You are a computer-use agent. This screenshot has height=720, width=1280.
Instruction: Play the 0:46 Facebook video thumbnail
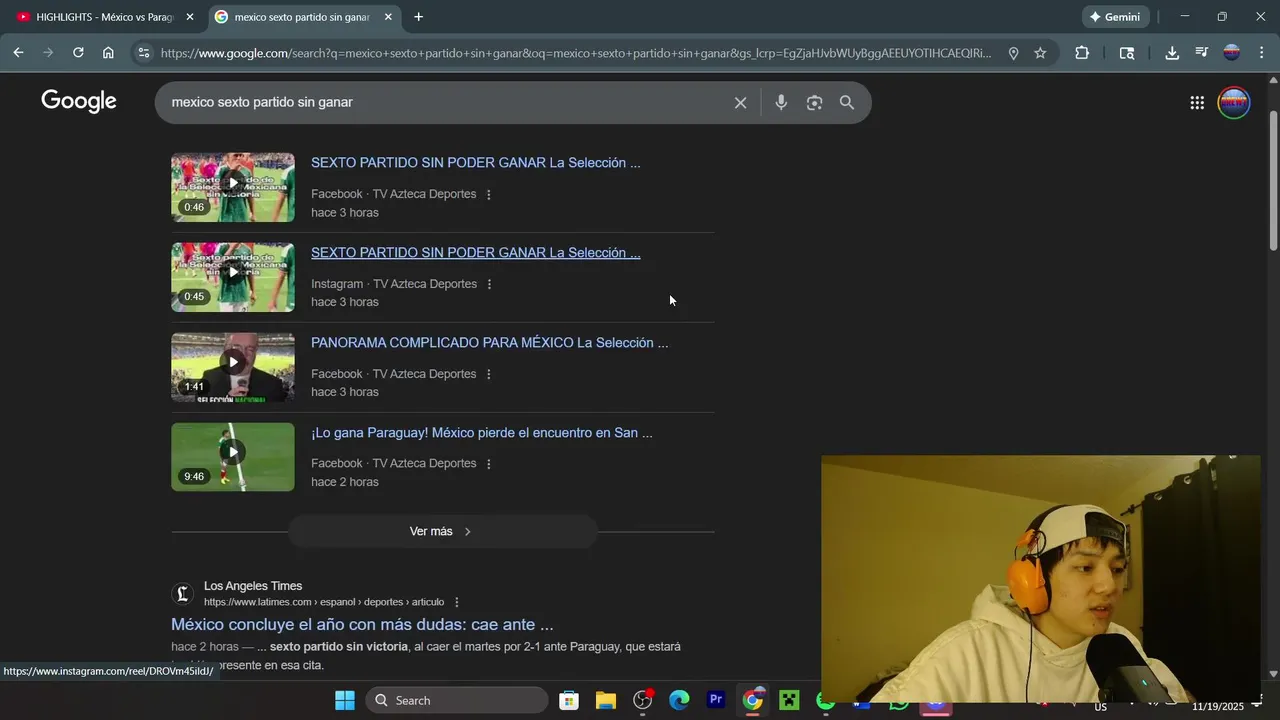[x=233, y=187]
